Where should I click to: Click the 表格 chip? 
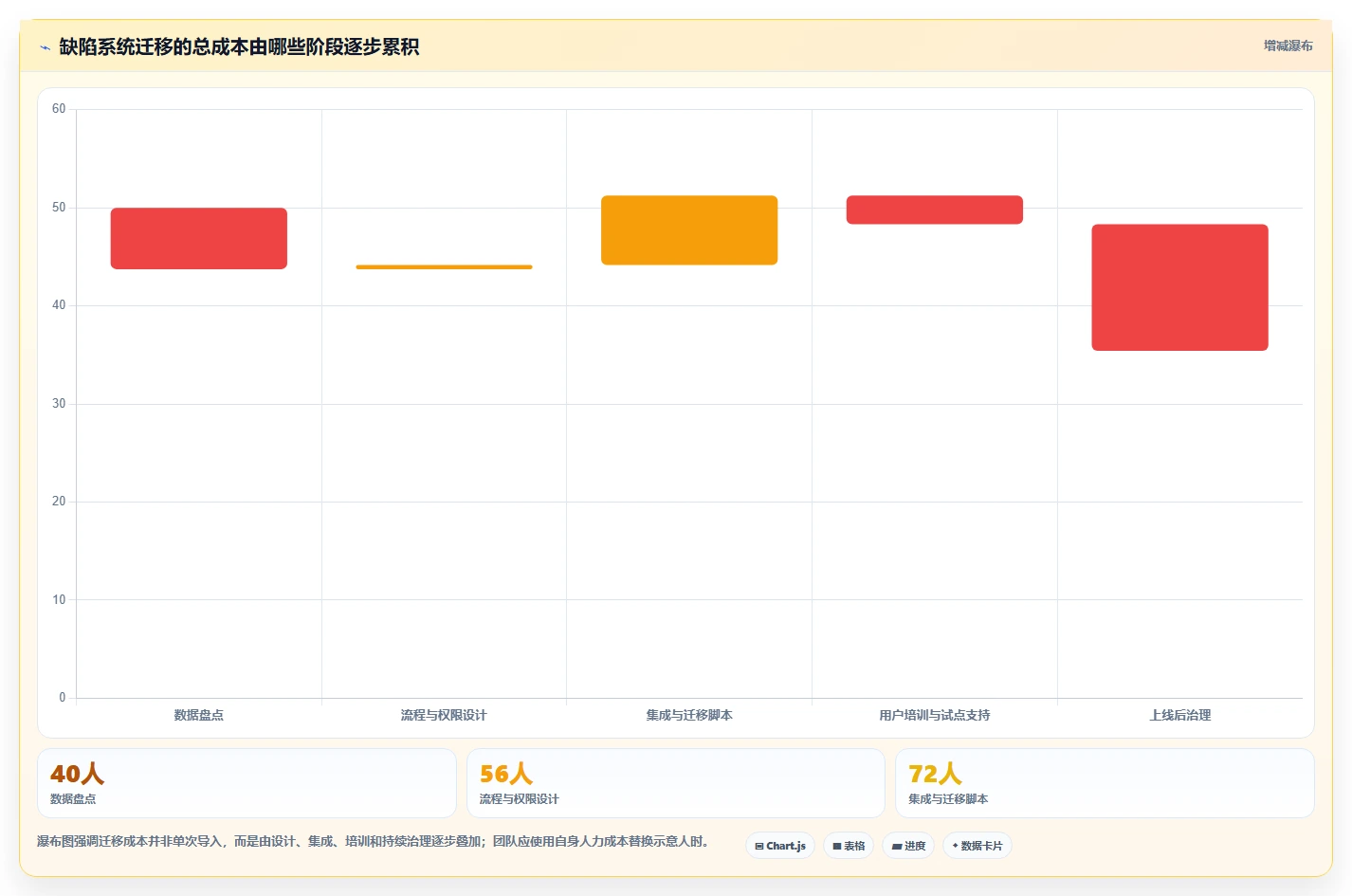(x=849, y=846)
